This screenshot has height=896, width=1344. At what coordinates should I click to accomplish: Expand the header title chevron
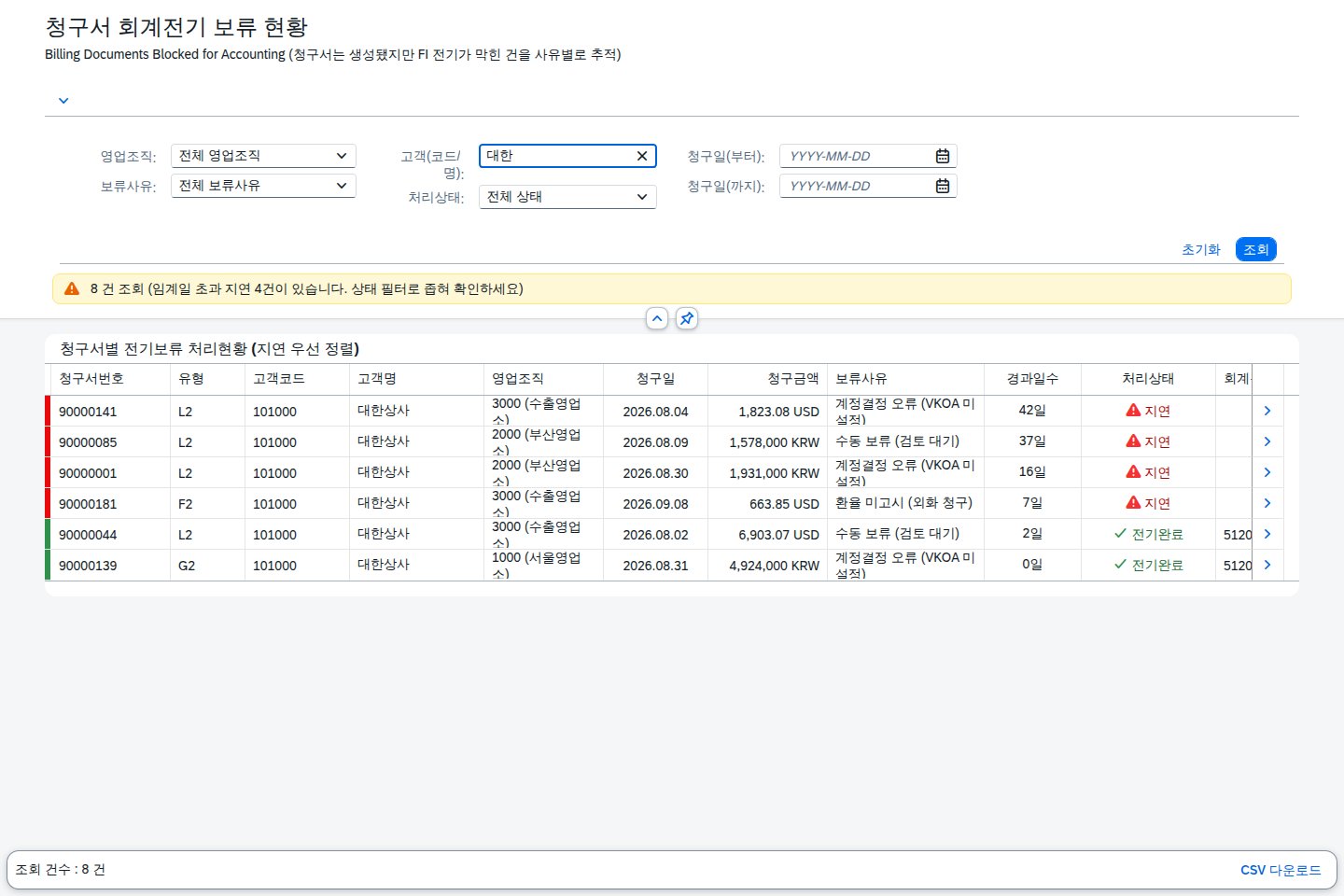pos(63,101)
